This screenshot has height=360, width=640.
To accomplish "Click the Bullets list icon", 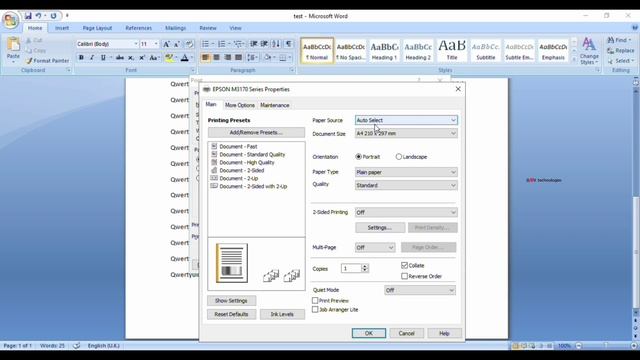I will coord(205,44).
